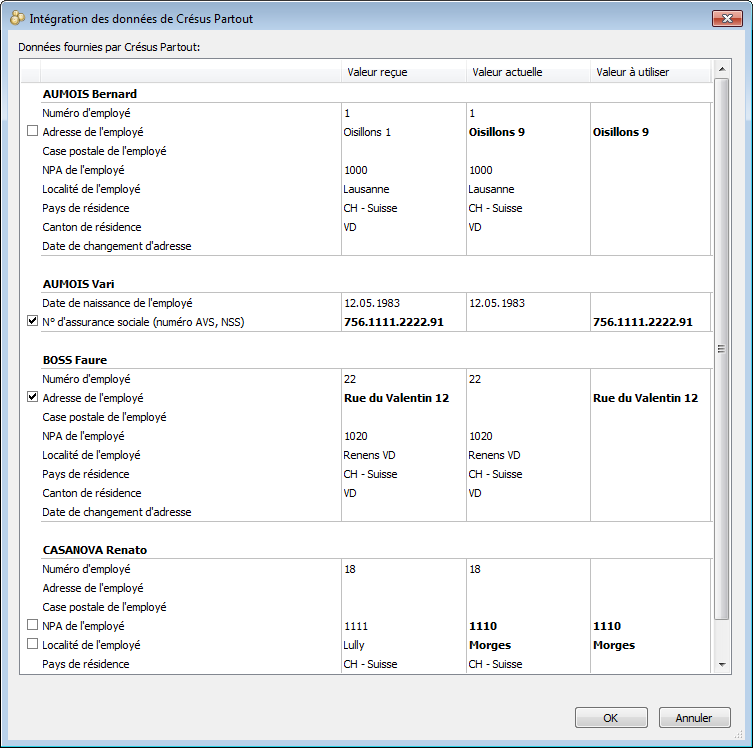Click current employee number 18
This screenshot has height=748, width=753.
pos(475,569)
